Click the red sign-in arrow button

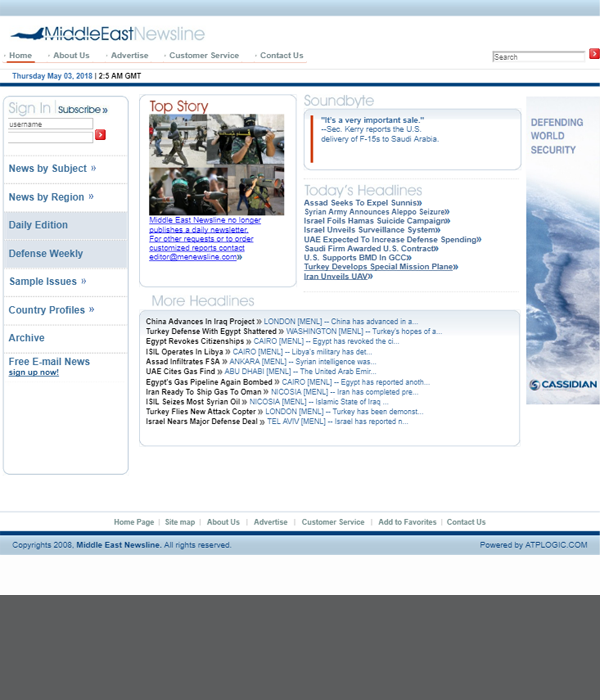[x=100, y=135]
